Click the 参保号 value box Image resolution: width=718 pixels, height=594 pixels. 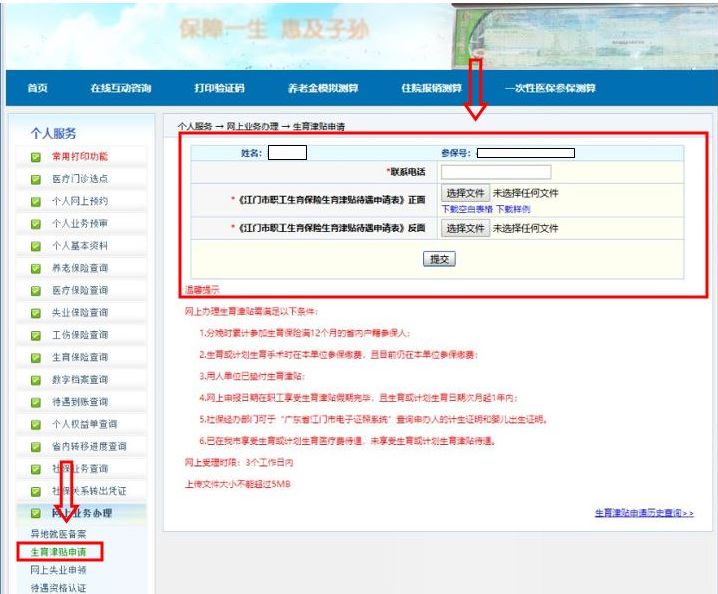[x=526, y=153]
